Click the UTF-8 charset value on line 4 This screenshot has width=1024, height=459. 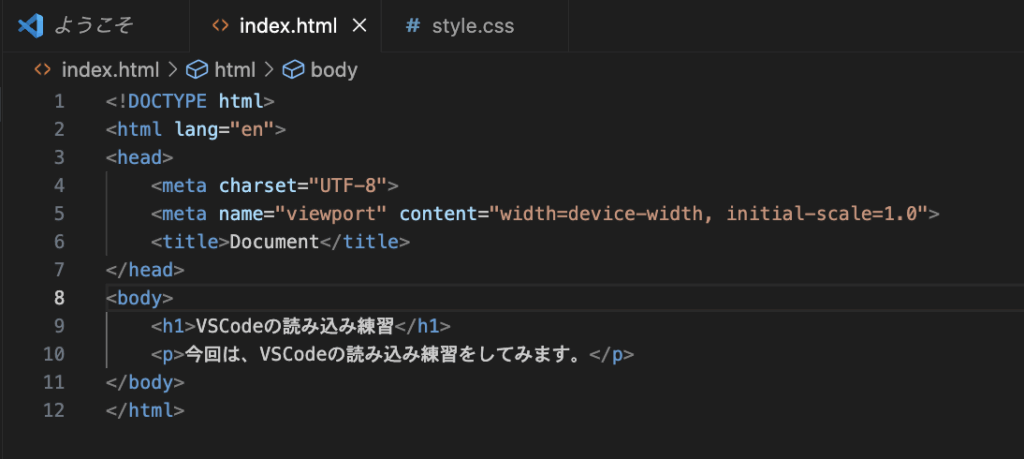[x=347, y=185]
